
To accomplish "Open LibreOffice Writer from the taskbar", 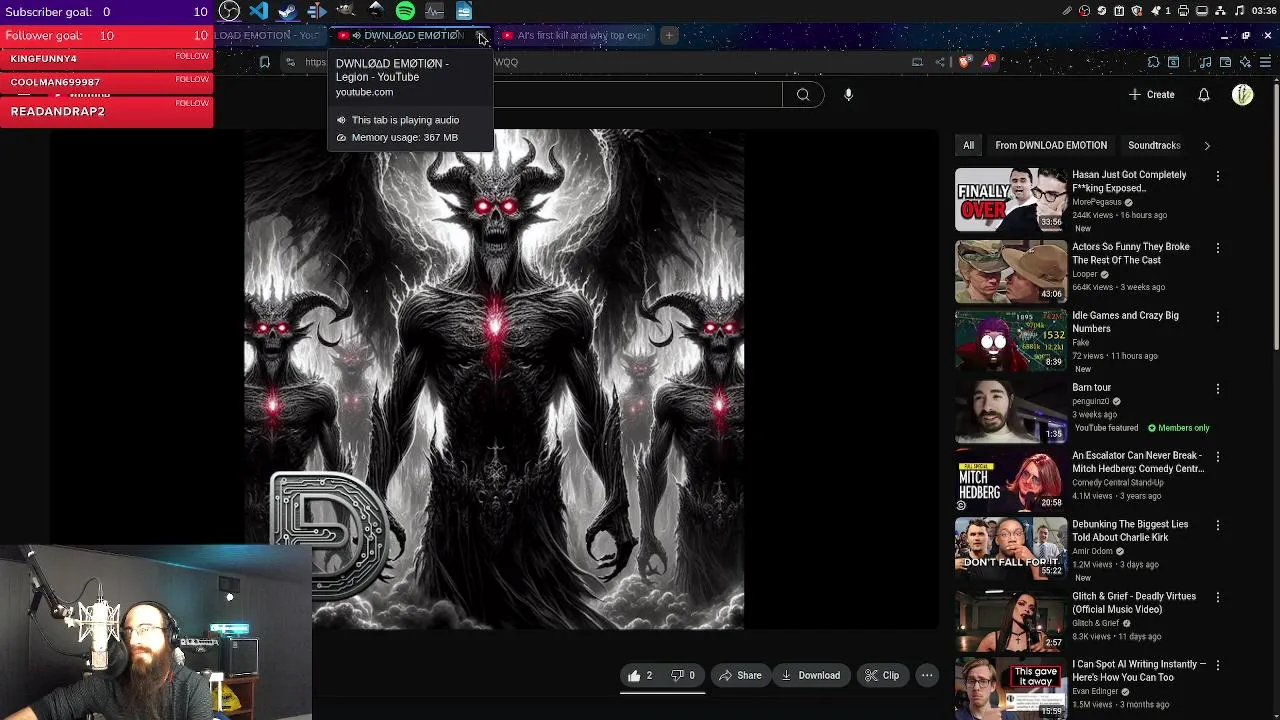I will [x=463, y=11].
